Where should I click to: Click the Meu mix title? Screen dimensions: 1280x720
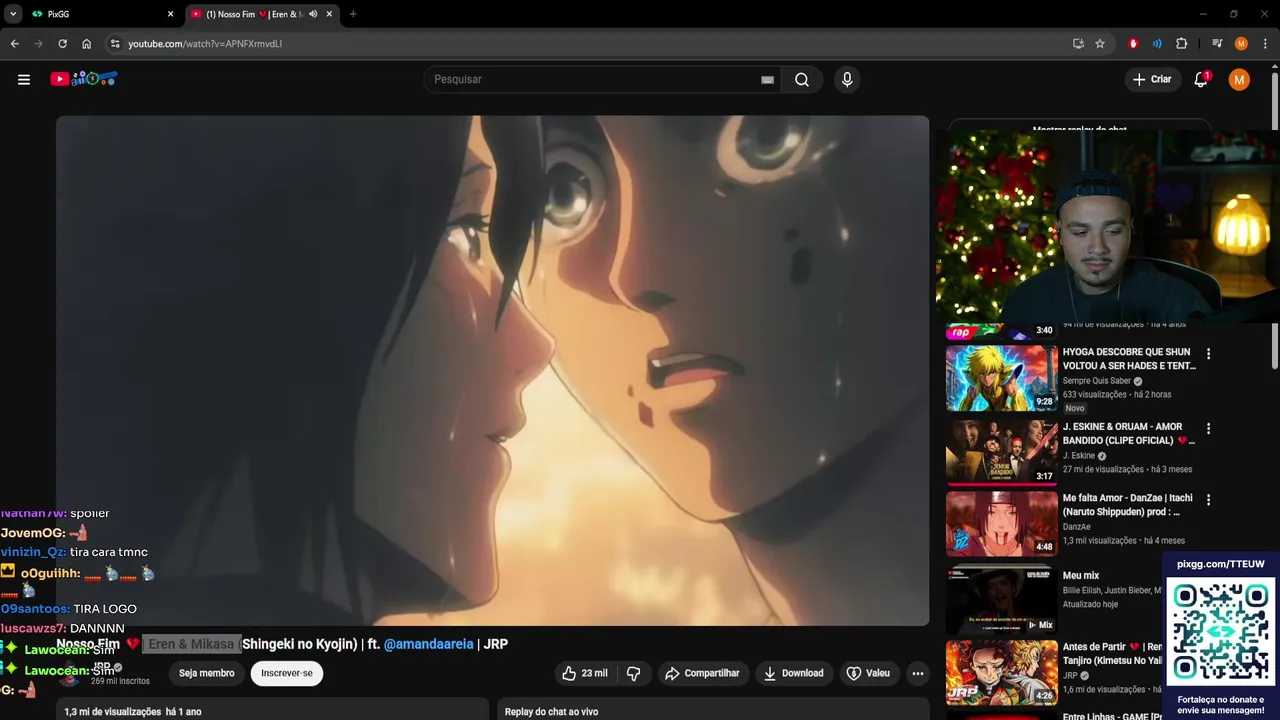pyautogui.click(x=1080, y=576)
